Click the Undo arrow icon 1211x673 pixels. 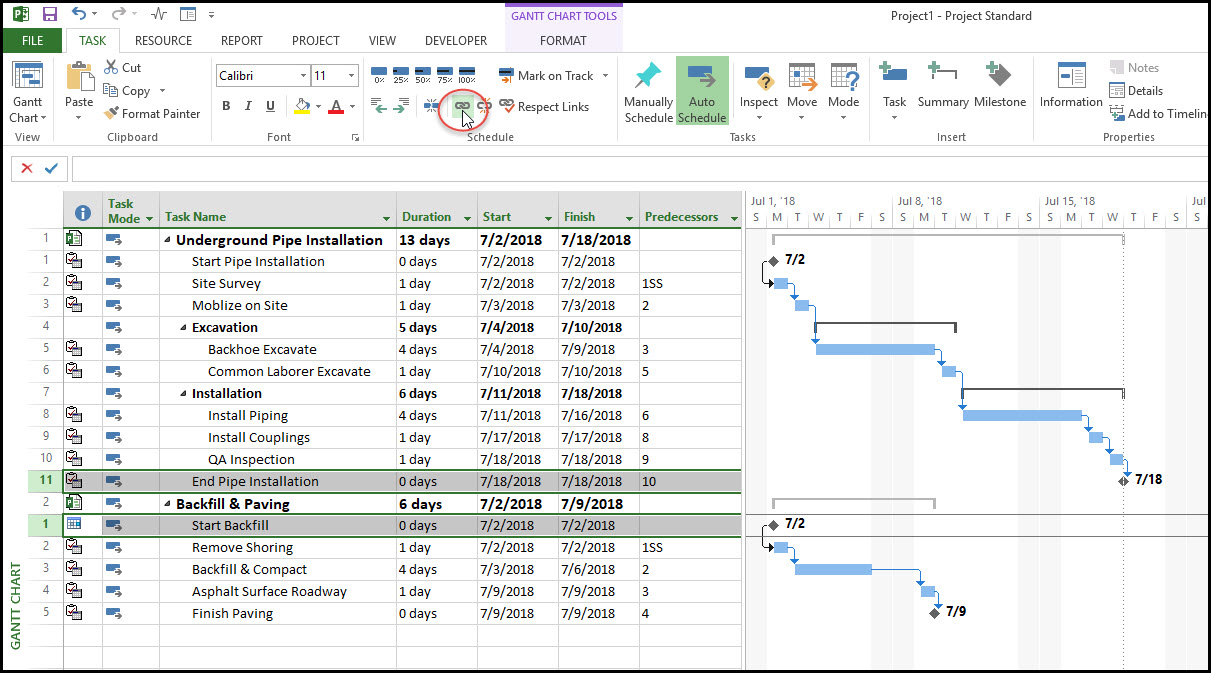point(80,15)
